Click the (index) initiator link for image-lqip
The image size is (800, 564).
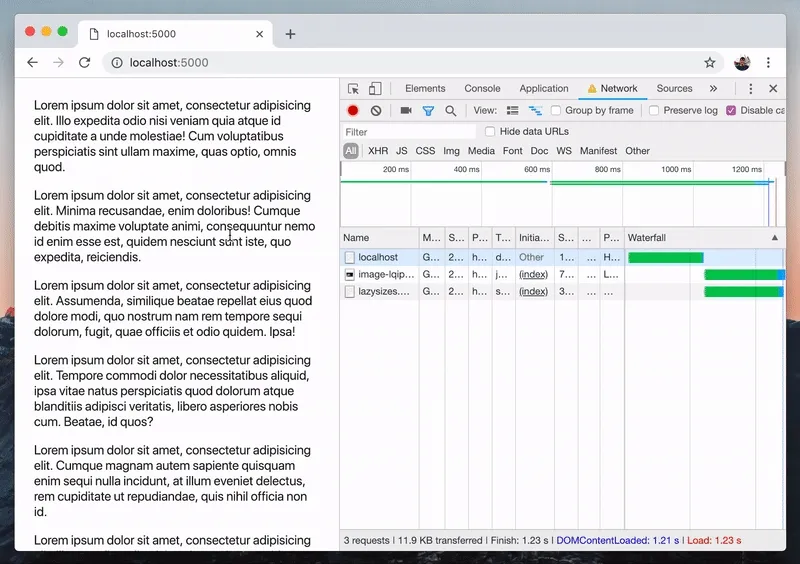[533, 274]
